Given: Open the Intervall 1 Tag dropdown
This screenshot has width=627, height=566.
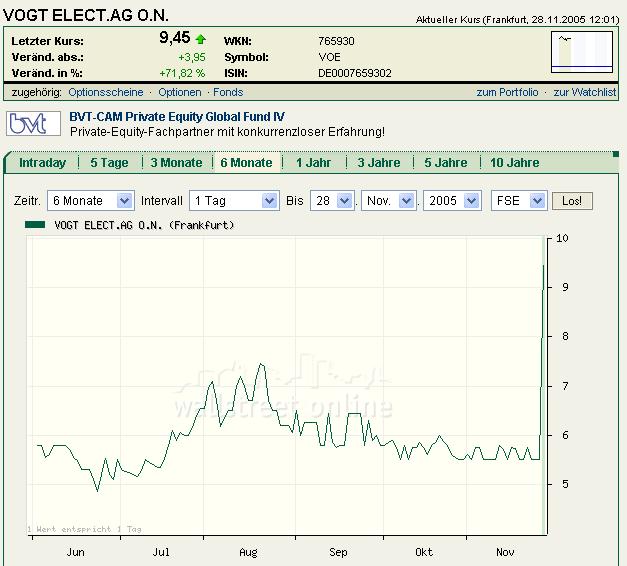Looking at the screenshot, I should (x=234, y=200).
